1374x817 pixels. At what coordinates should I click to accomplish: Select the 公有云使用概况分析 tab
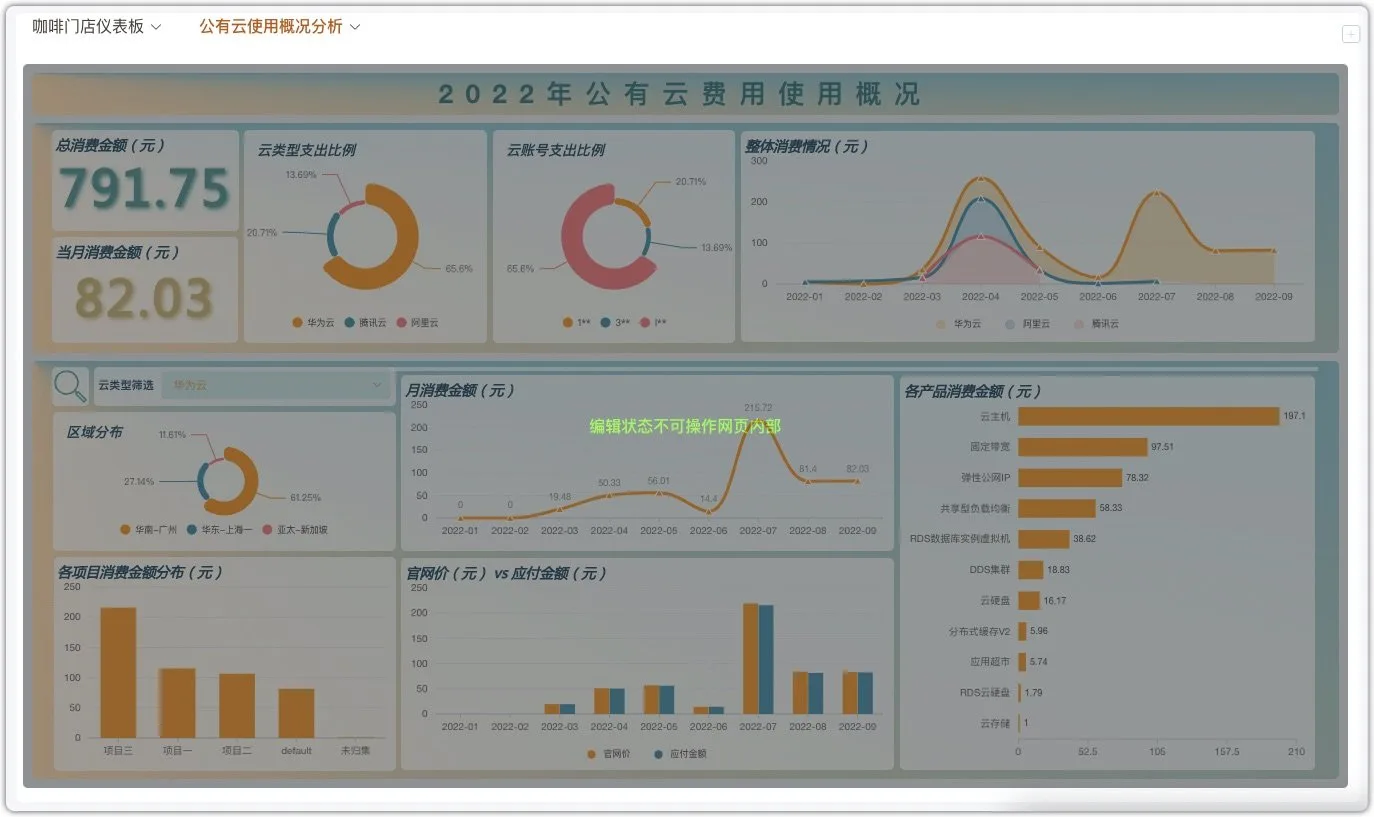point(270,27)
